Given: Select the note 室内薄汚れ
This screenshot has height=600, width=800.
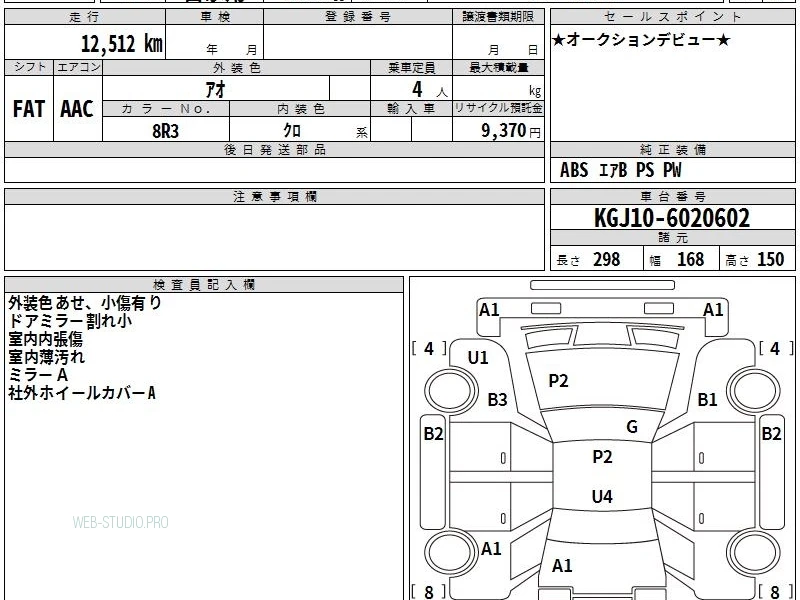Looking at the screenshot, I should (46, 357).
